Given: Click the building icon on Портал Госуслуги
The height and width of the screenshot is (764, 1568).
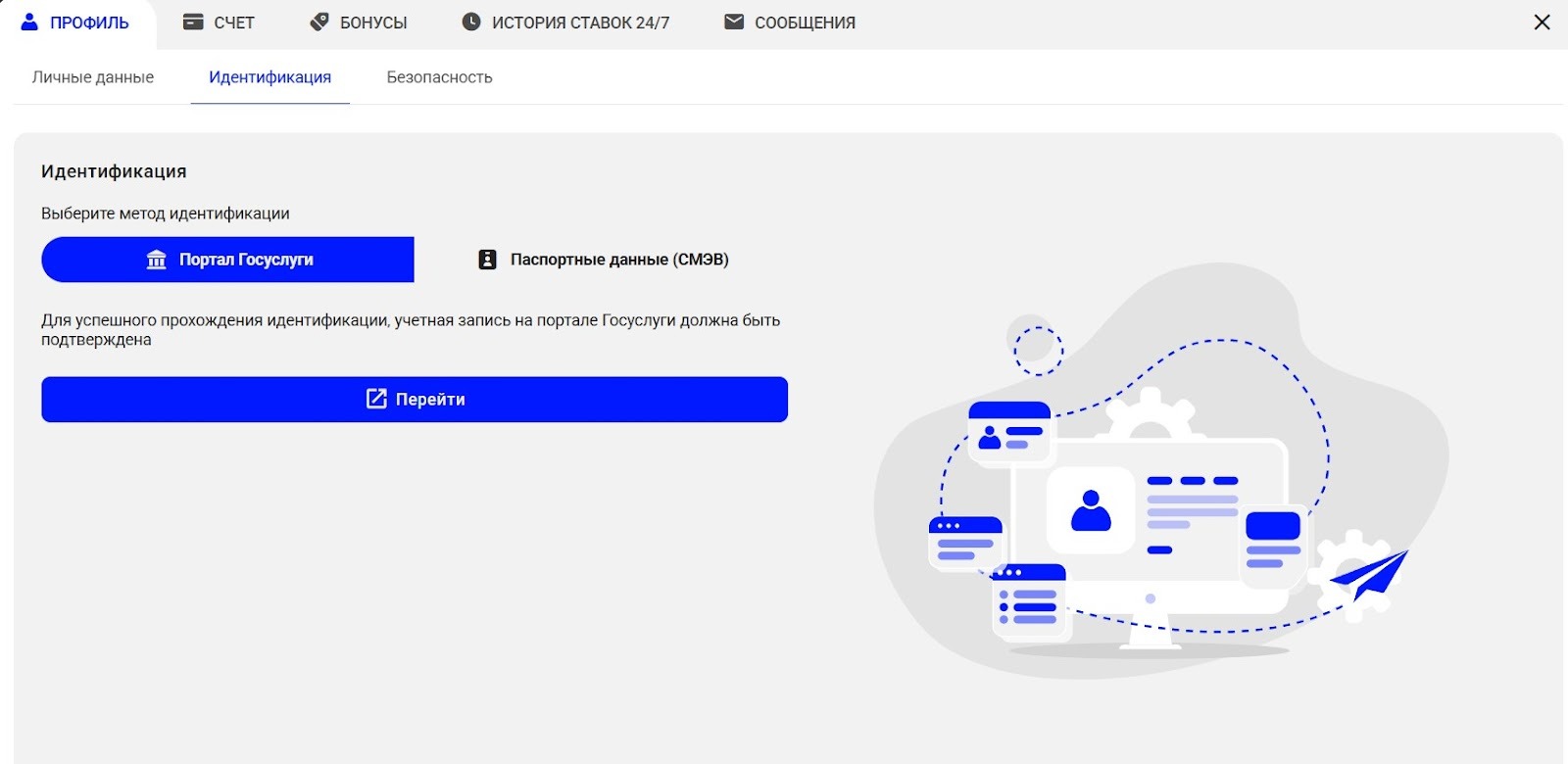Looking at the screenshot, I should coord(157,260).
